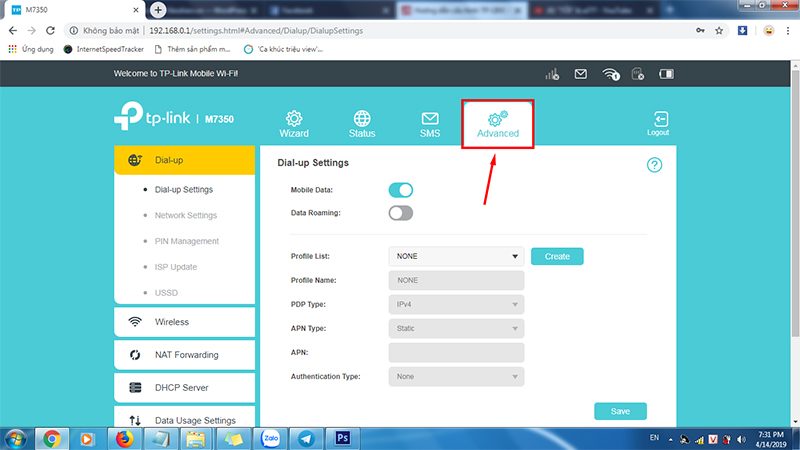Open the Authentication Type dropdown

click(456, 376)
